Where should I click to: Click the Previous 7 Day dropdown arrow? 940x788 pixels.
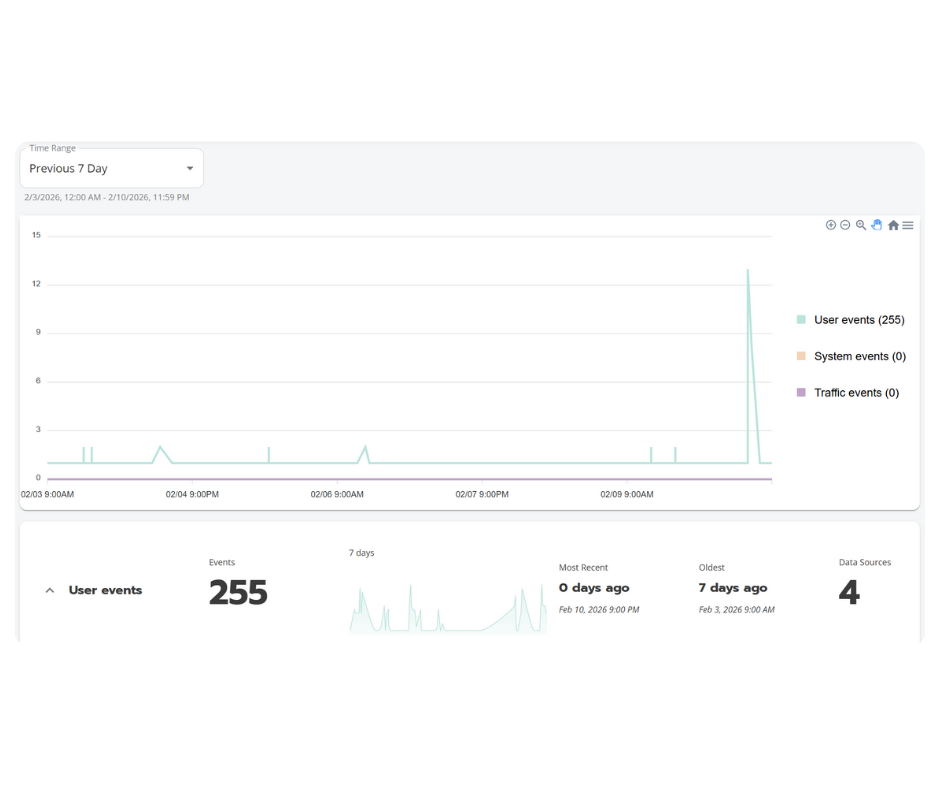(x=189, y=167)
